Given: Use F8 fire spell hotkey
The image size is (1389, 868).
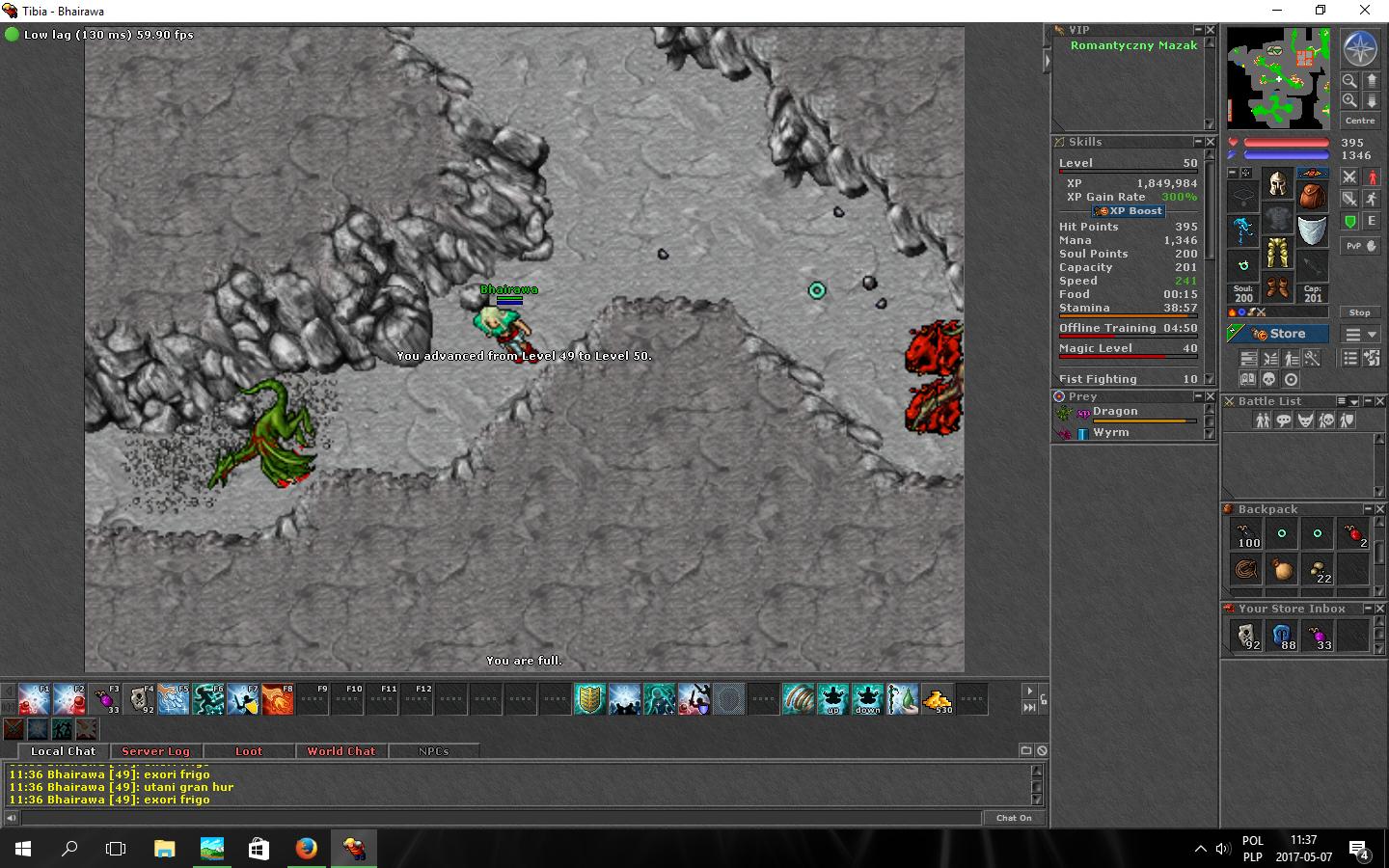Looking at the screenshot, I should coord(278,699).
